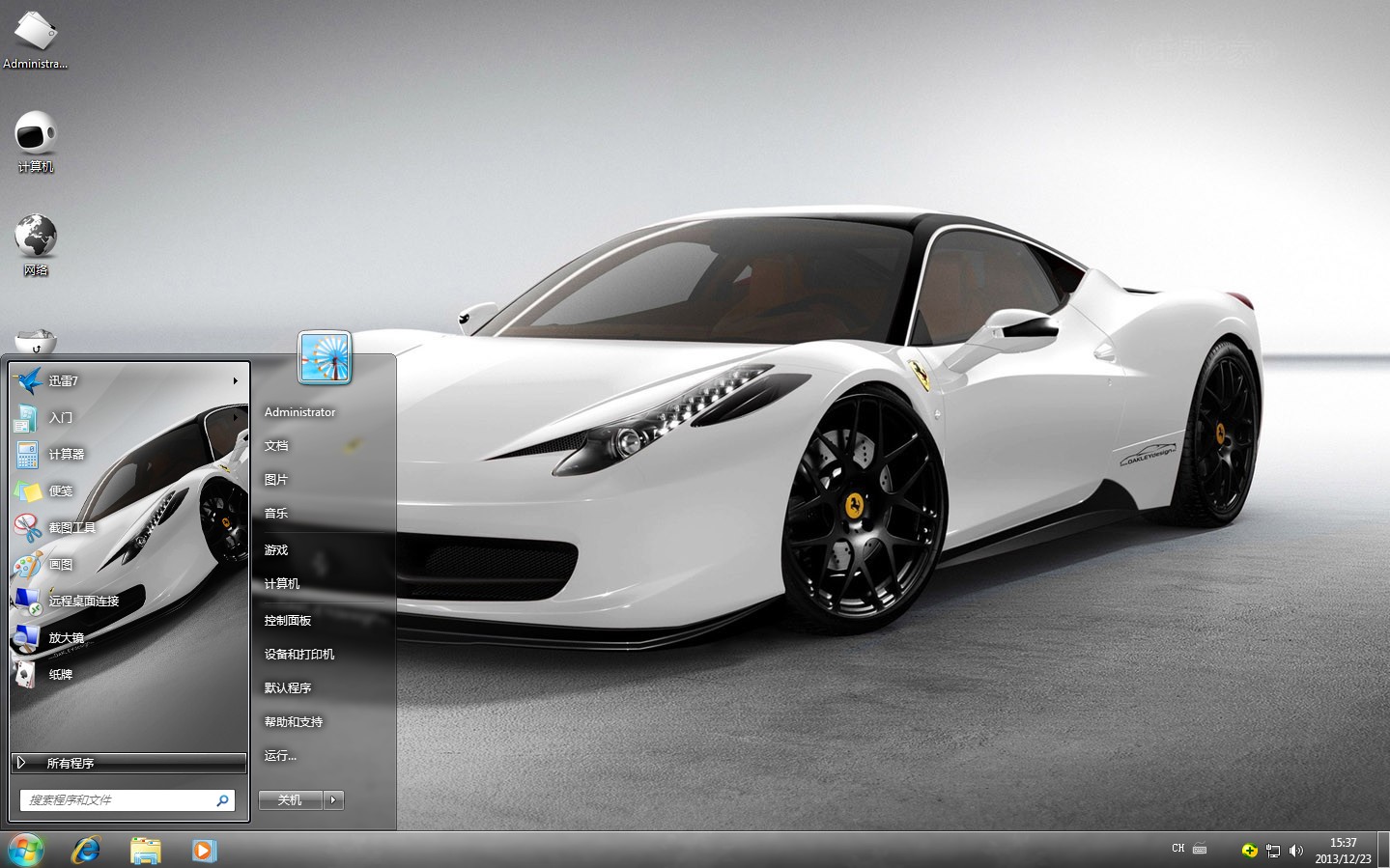Open the Administrator user folder link

coord(299,412)
